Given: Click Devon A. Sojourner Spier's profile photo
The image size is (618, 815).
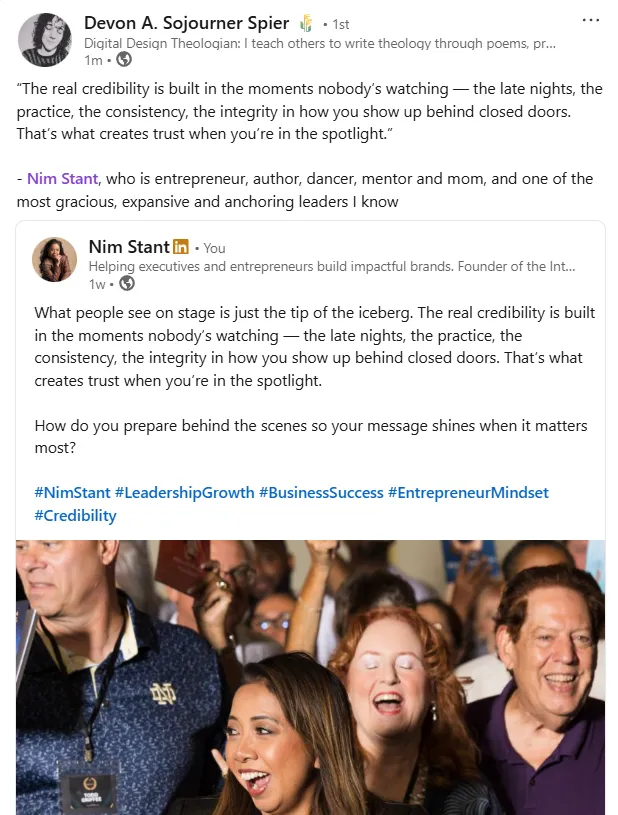Looking at the screenshot, I should coord(45,39).
